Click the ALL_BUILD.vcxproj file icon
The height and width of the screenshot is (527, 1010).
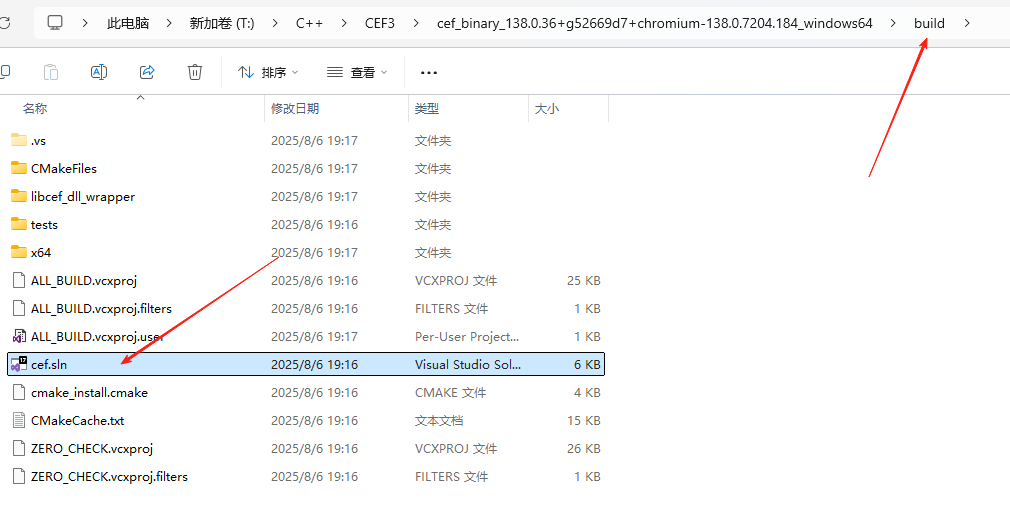point(19,280)
